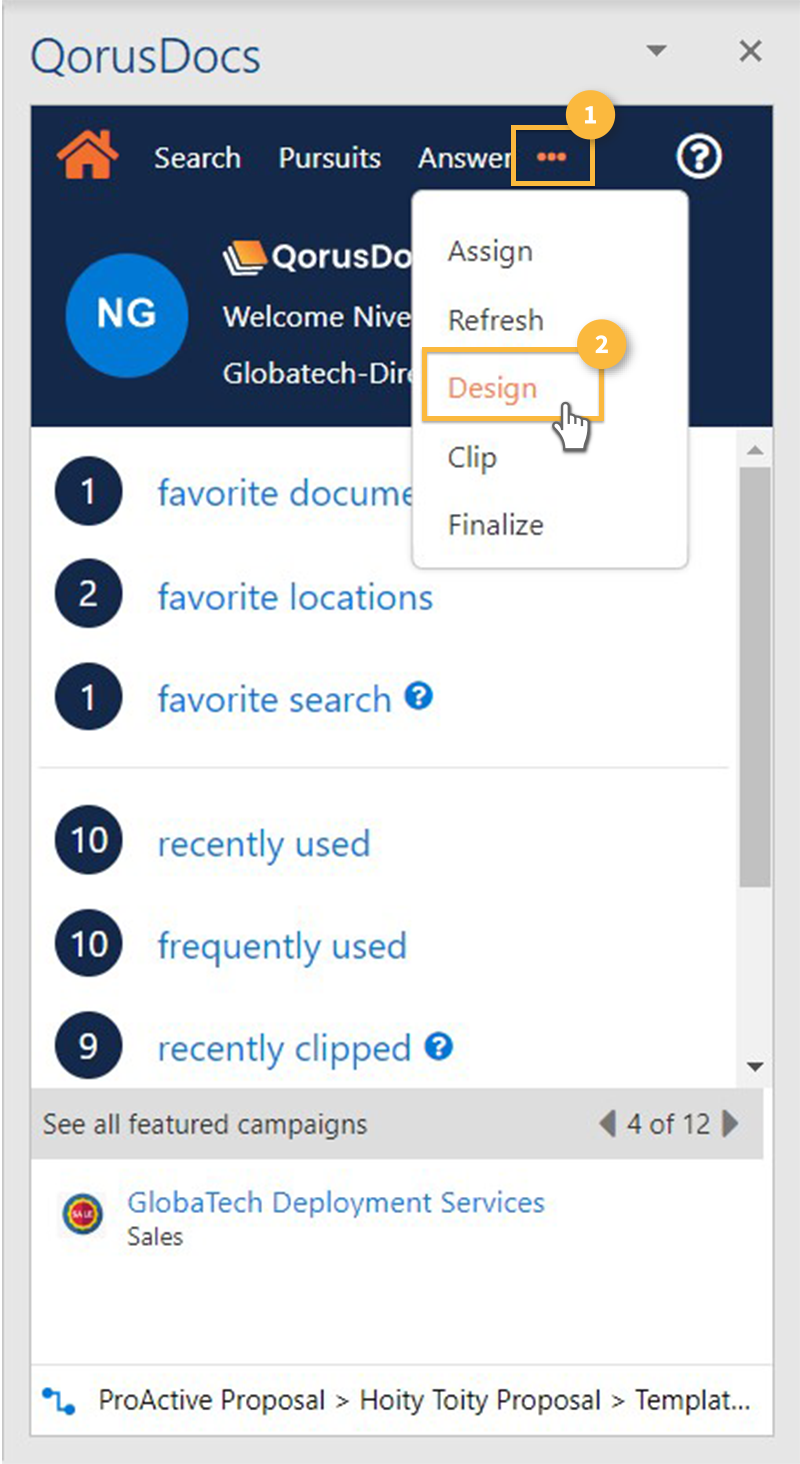Select Design from the dropdown menu
The width and height of the screenshot is (800, 1464).
tap(492, 388)
